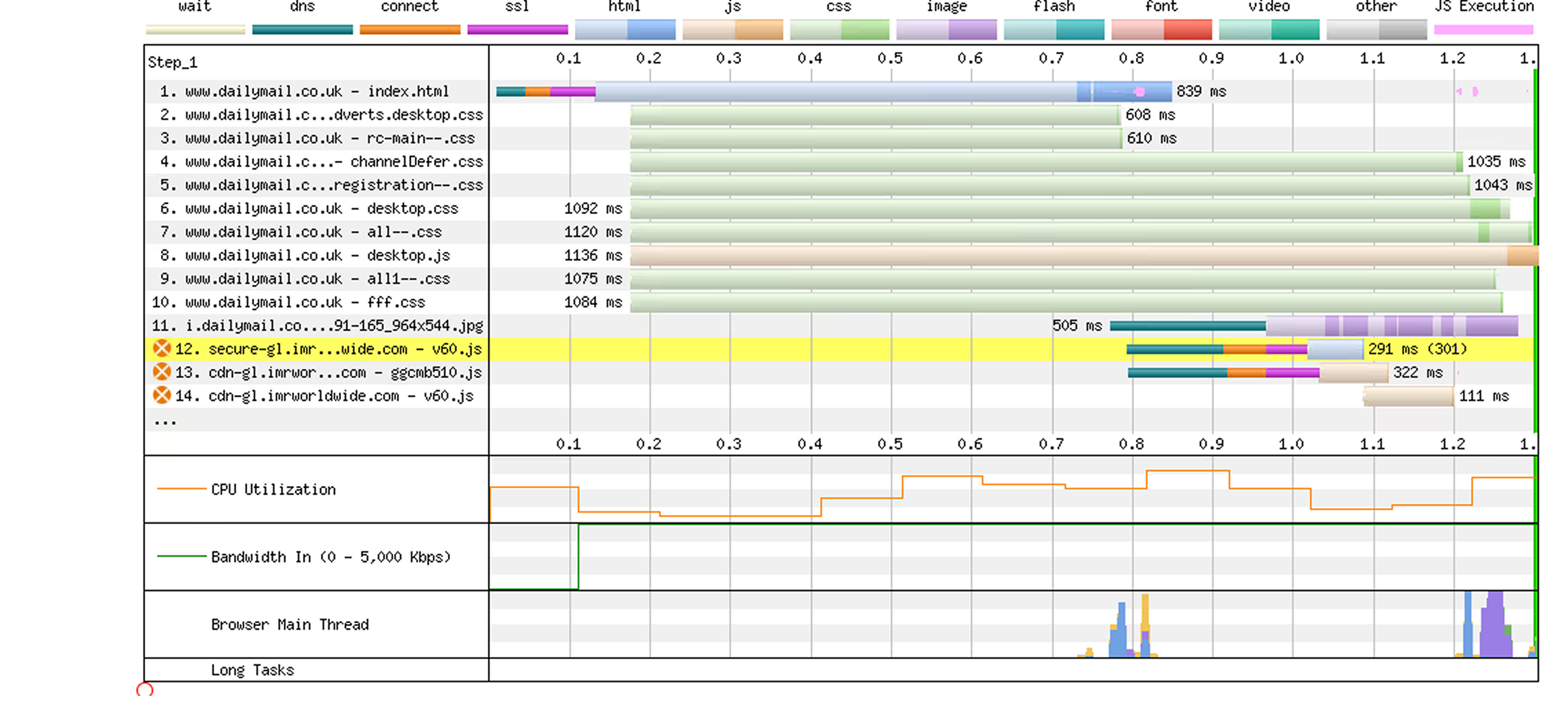The width and height of the screenshot is (1568, 704).
Task: Click the red circle marker below Long Tasks
Action: click(145, 689)
